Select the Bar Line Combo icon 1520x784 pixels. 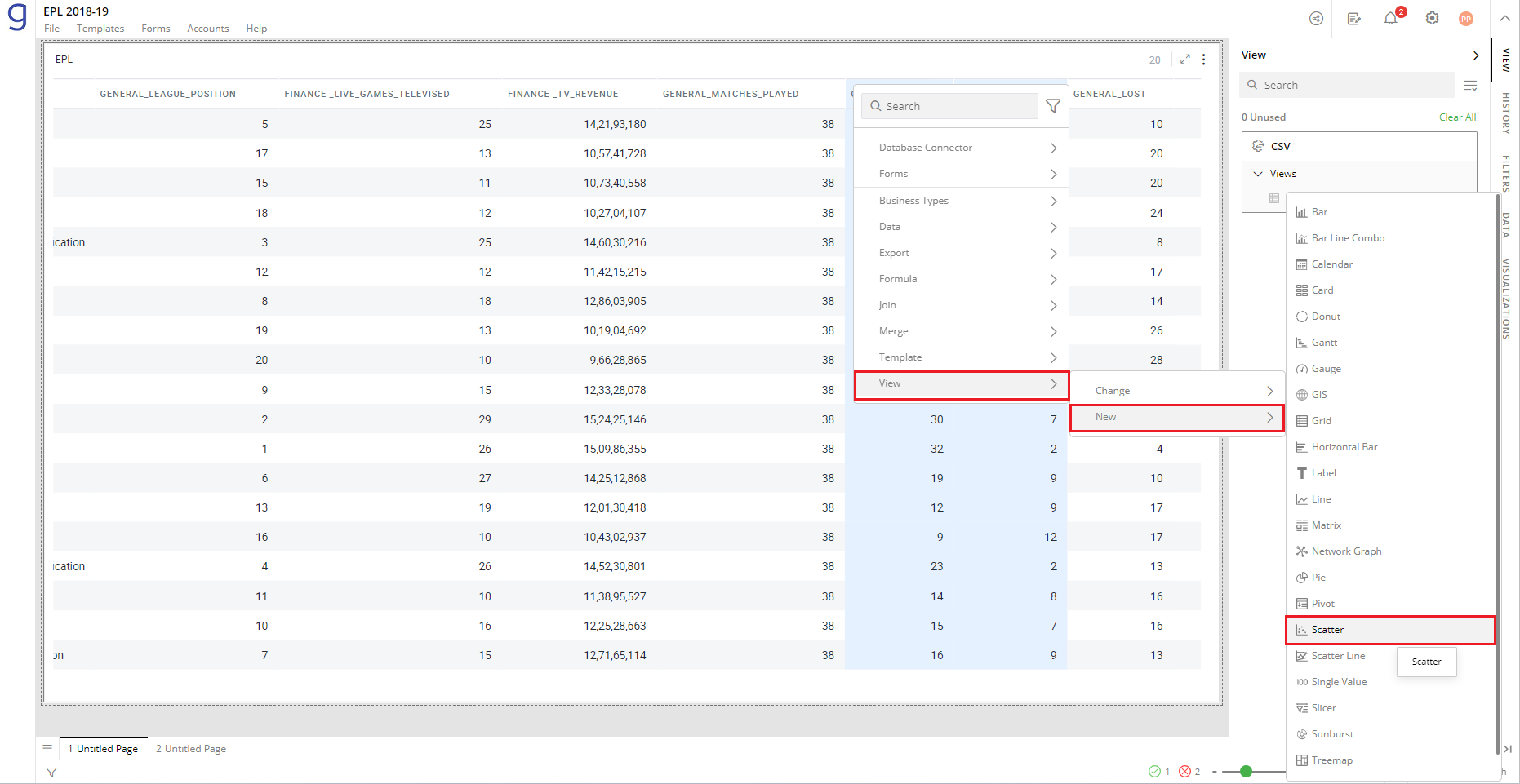(1301, 238)
